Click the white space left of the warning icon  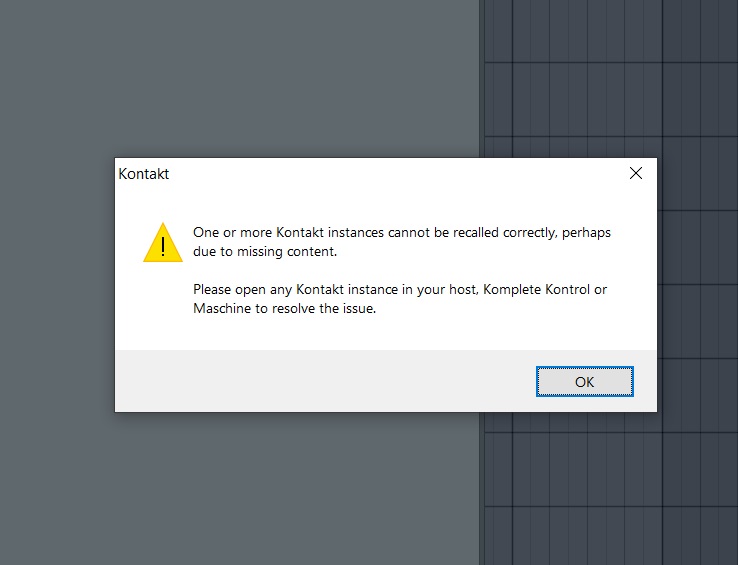(129, 243)
